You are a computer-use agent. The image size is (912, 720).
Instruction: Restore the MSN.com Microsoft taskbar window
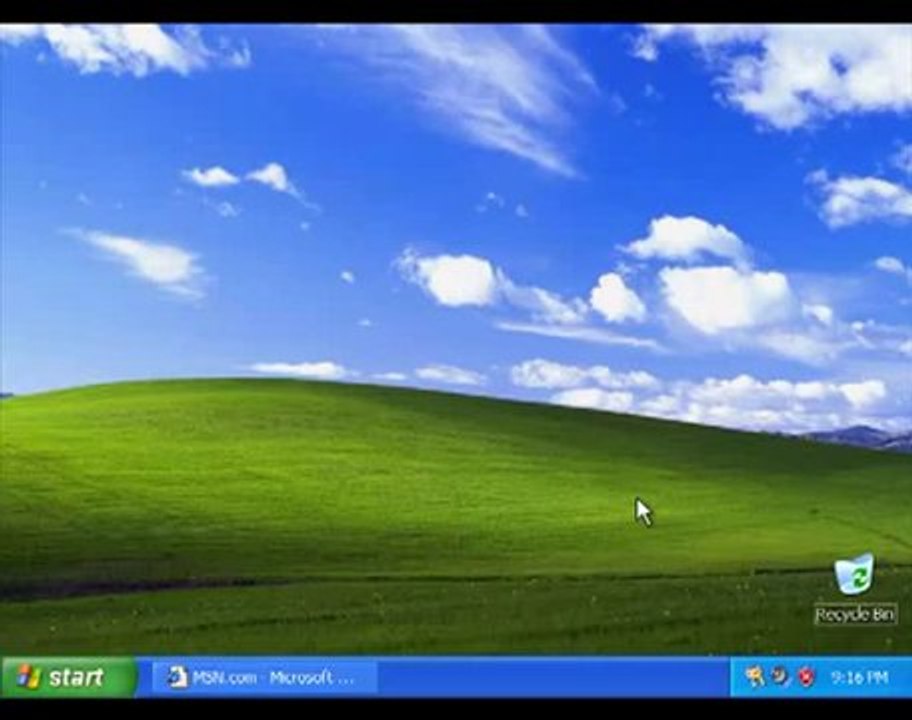click(x=265, y=677)
